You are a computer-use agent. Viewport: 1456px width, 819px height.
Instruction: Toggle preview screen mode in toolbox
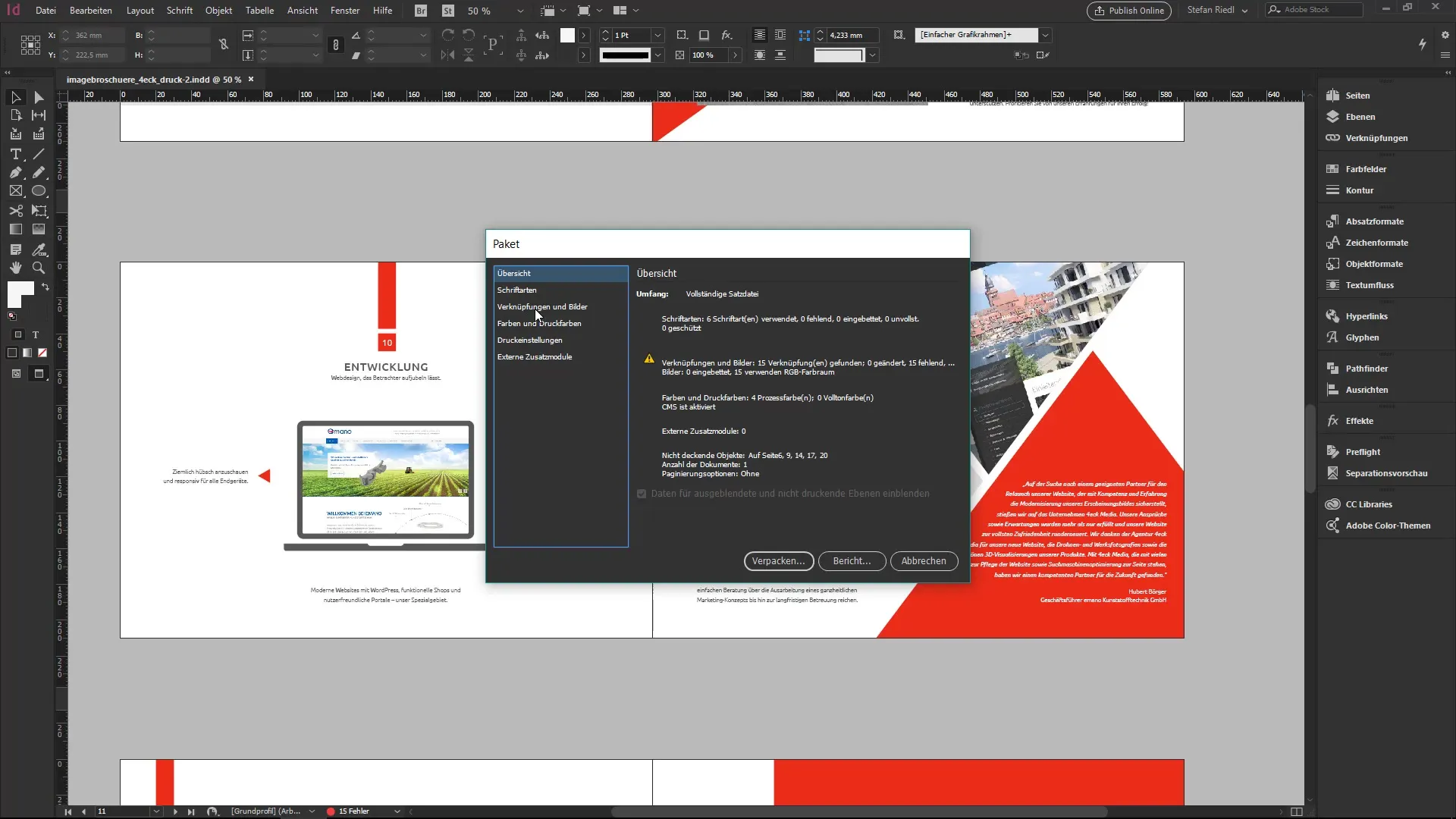[39, 373]
